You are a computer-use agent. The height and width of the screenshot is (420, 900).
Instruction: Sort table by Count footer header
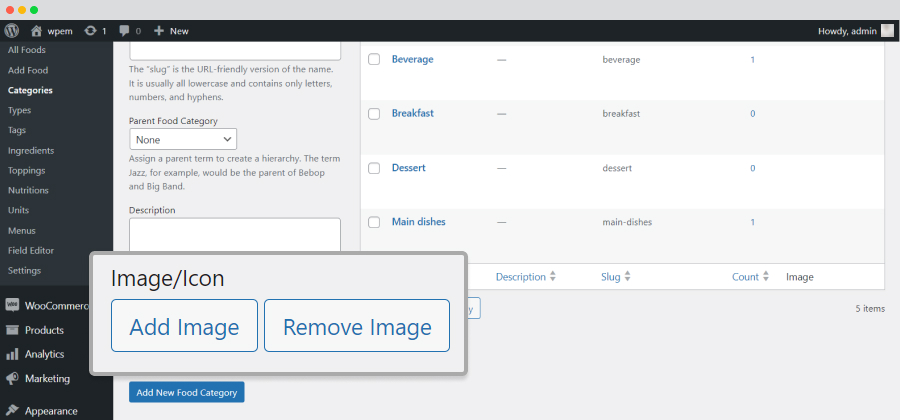750,277
